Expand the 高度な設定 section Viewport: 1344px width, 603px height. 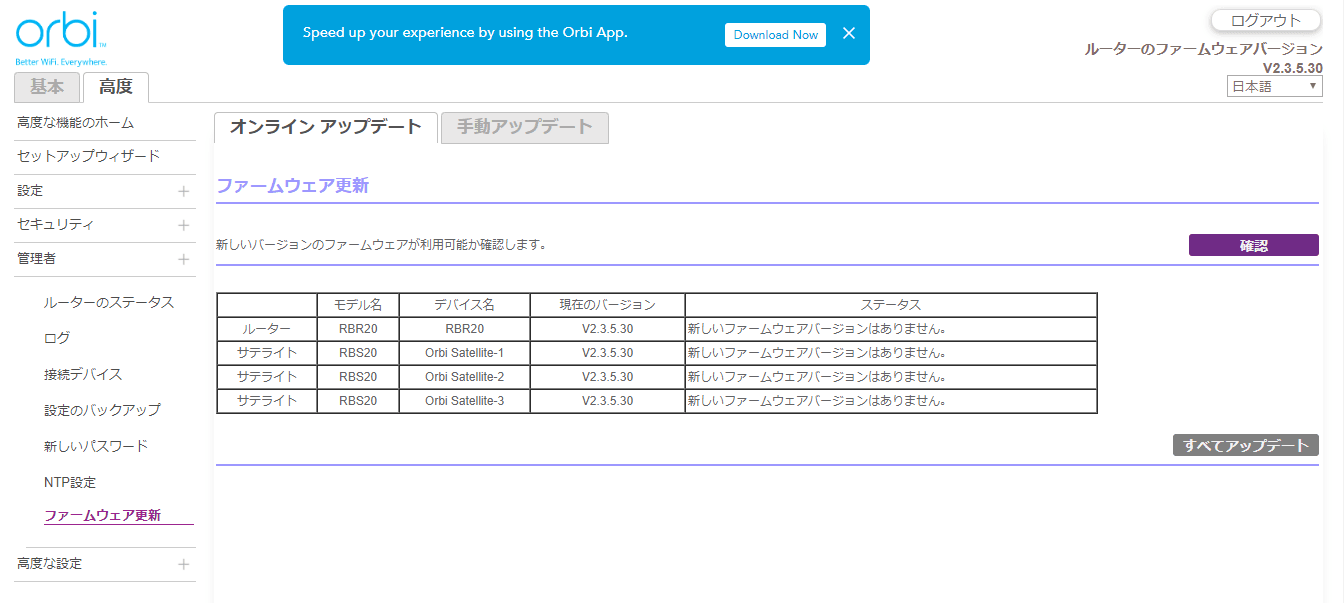coord(183,564)
